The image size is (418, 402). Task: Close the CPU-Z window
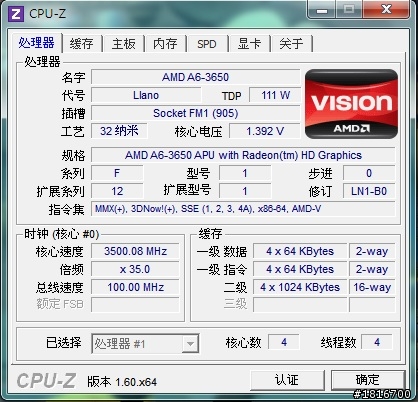pos(387,9)
